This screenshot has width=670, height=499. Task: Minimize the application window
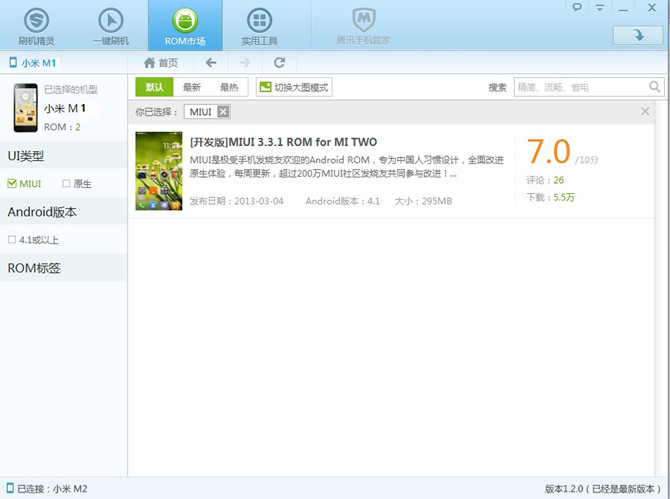(623, 9)
